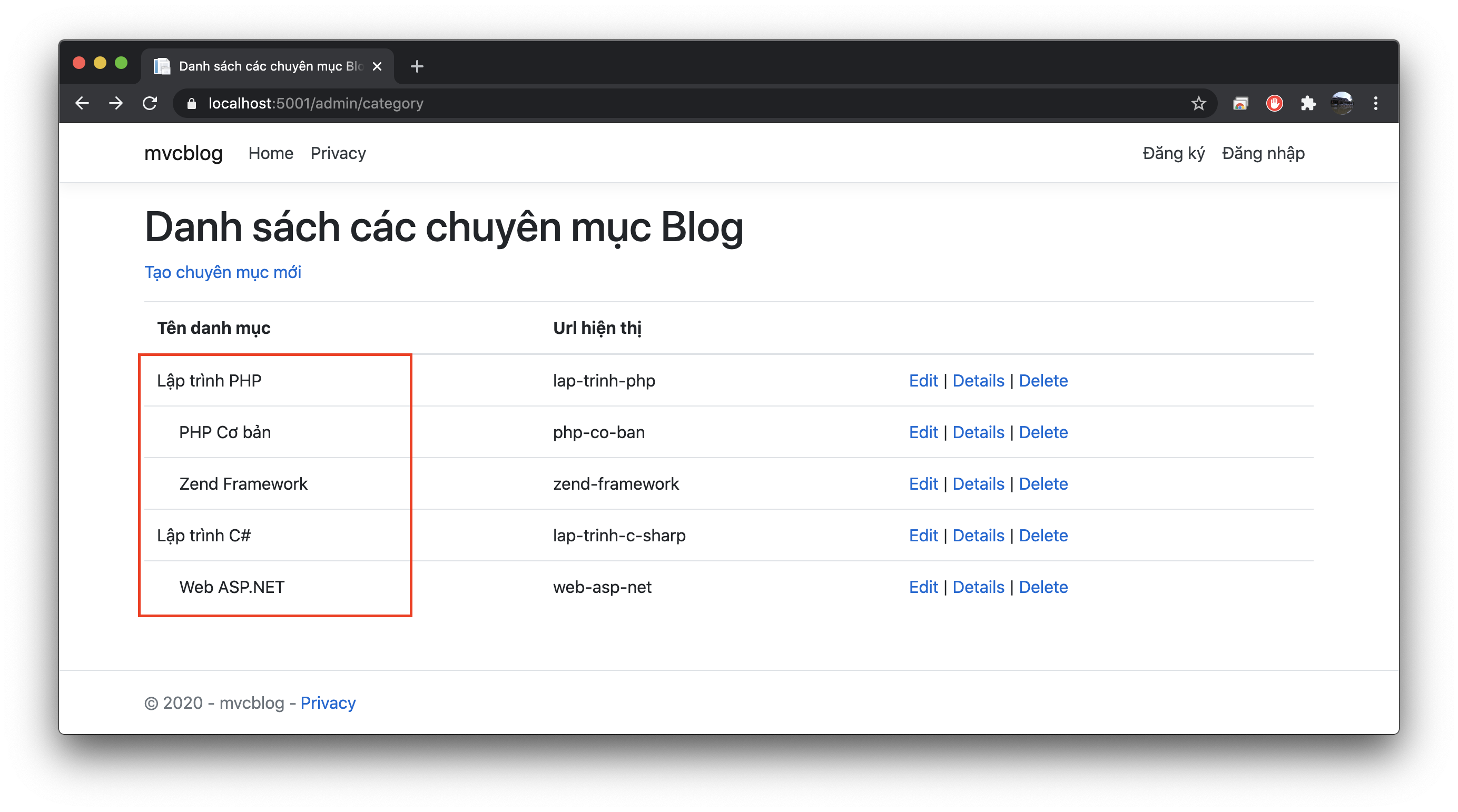Image resolution: width=1458 pixels, height=812 pixels.
Task: Close the 'Danh sách các chuyên mục' tab
Action: click(377, 66)
